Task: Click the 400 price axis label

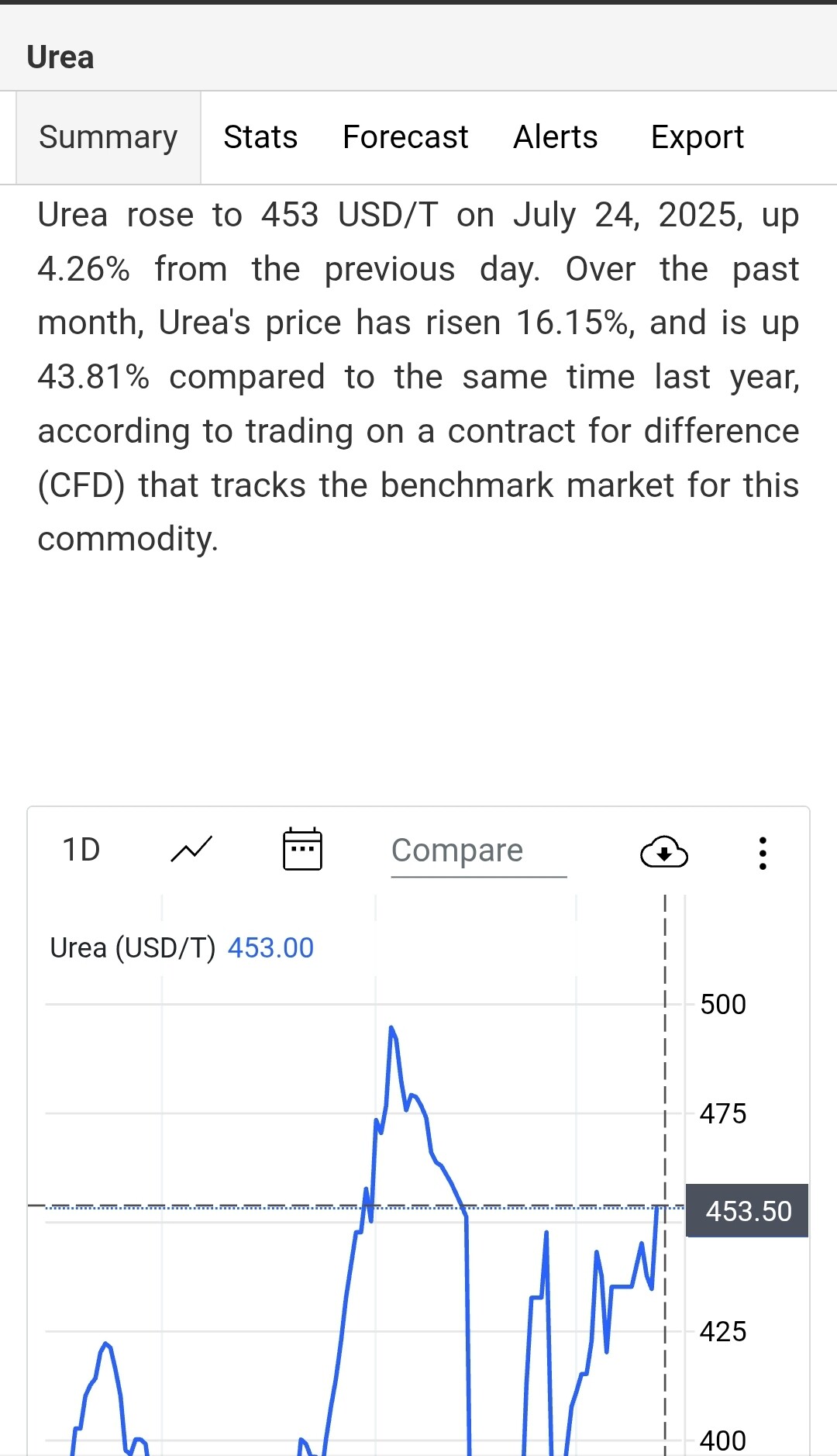Action: pyautogui.click(x=722, y=1440)
